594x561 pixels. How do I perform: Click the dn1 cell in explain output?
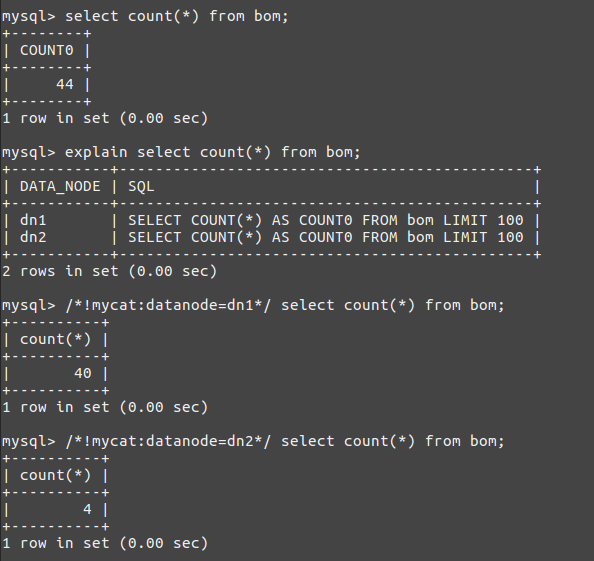(x=33, y=220)
